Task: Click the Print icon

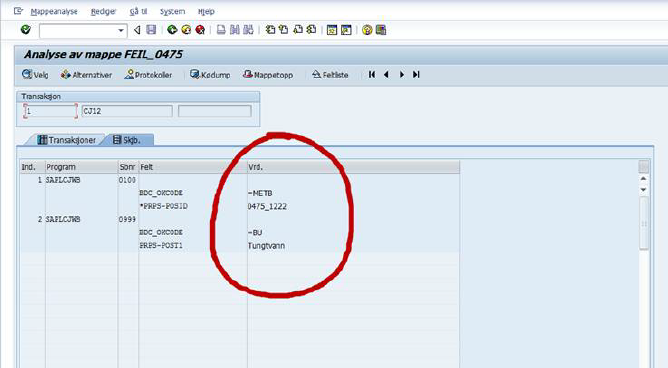Action: click(x=221, y=30)
